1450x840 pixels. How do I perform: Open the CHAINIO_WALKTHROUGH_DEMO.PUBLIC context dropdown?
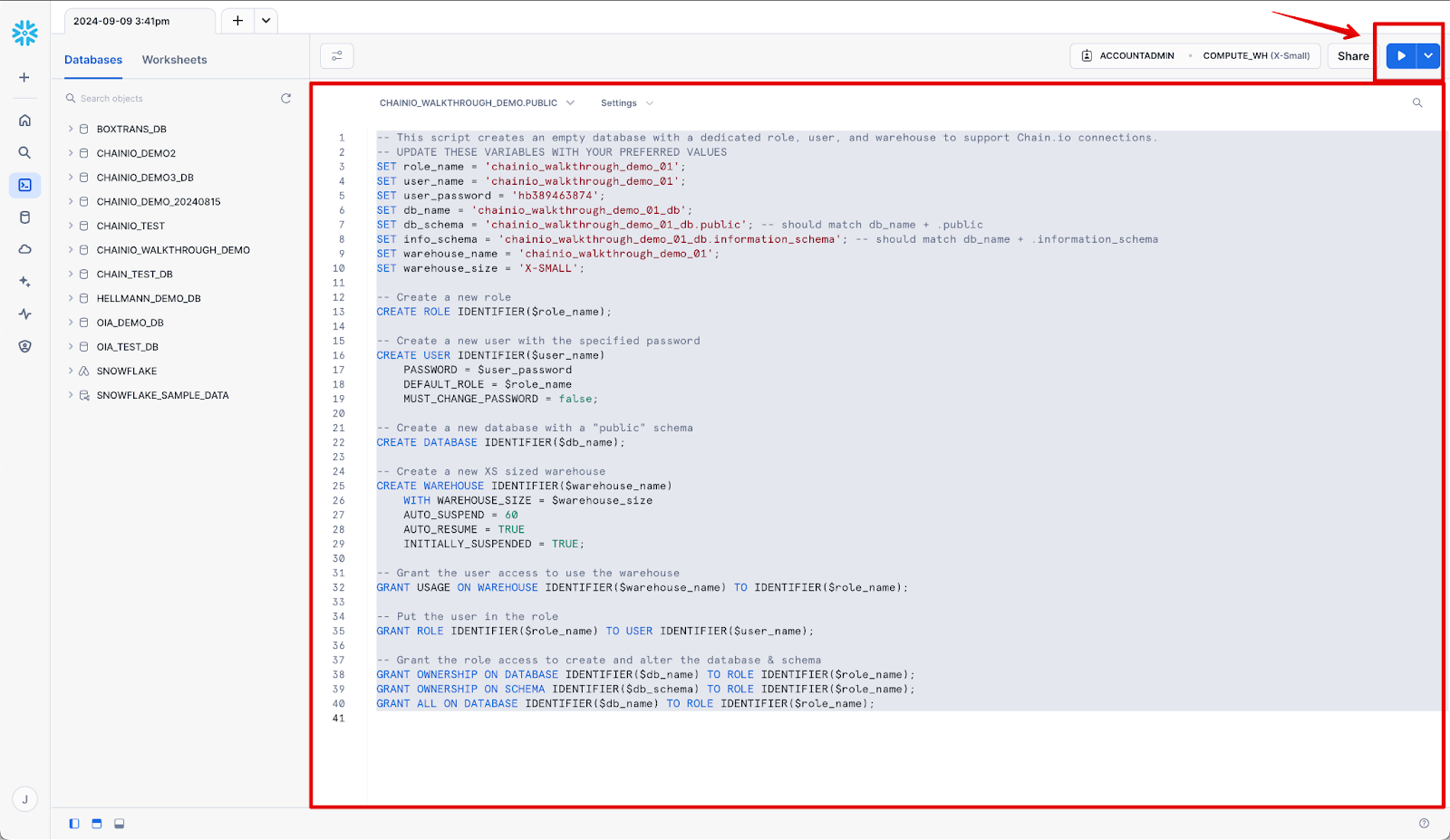pos(477,103)
